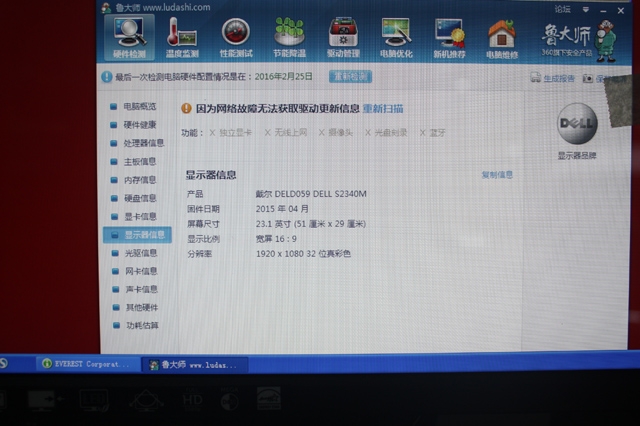Click the 重新扫描 rescan link
This screenshot has height=426, width=640.
(x=383, y=109)
